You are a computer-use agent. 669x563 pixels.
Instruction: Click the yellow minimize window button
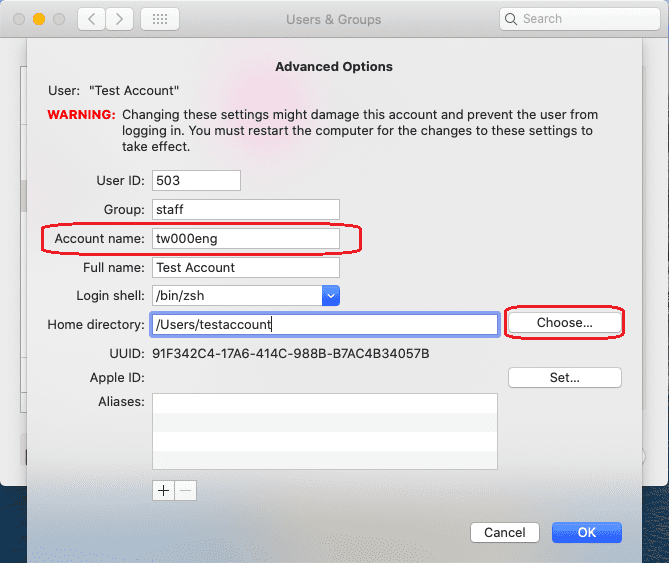39,19
